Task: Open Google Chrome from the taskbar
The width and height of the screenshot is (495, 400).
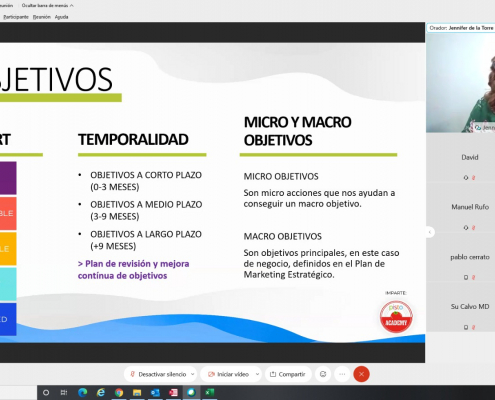Action: click(119, 393)
